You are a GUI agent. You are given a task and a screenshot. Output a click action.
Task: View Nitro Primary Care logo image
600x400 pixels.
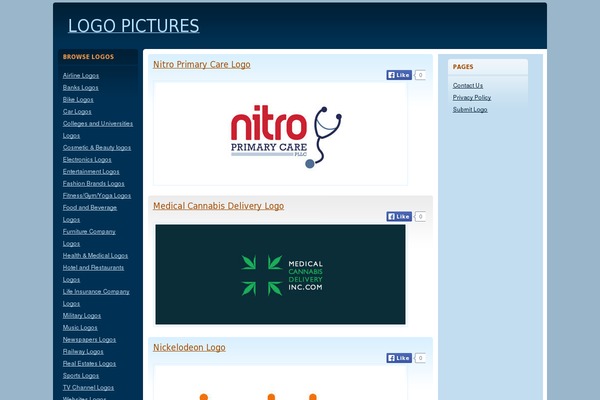coord(280,134)
